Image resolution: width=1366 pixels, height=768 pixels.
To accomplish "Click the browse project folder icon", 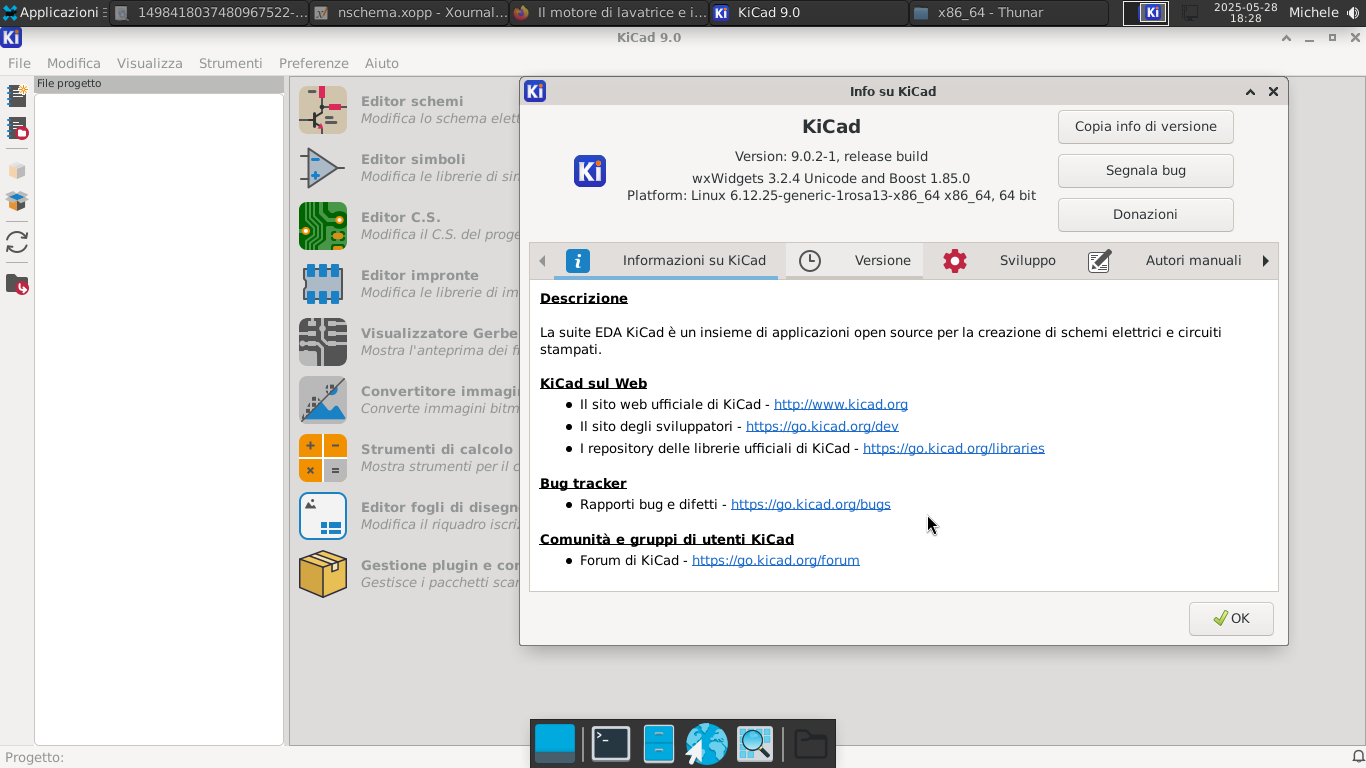I will [17, 285].
